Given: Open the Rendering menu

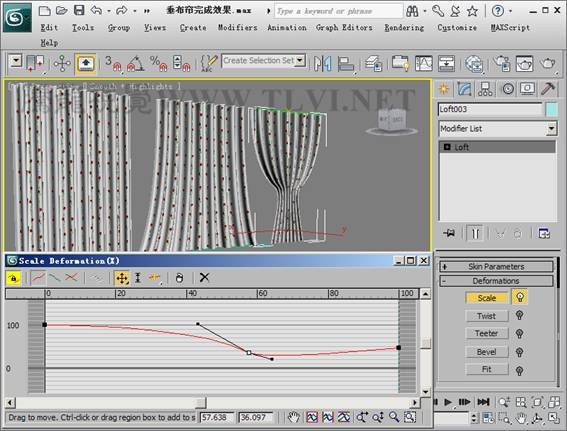Looking at the screenshot, I should click(404, 27).
